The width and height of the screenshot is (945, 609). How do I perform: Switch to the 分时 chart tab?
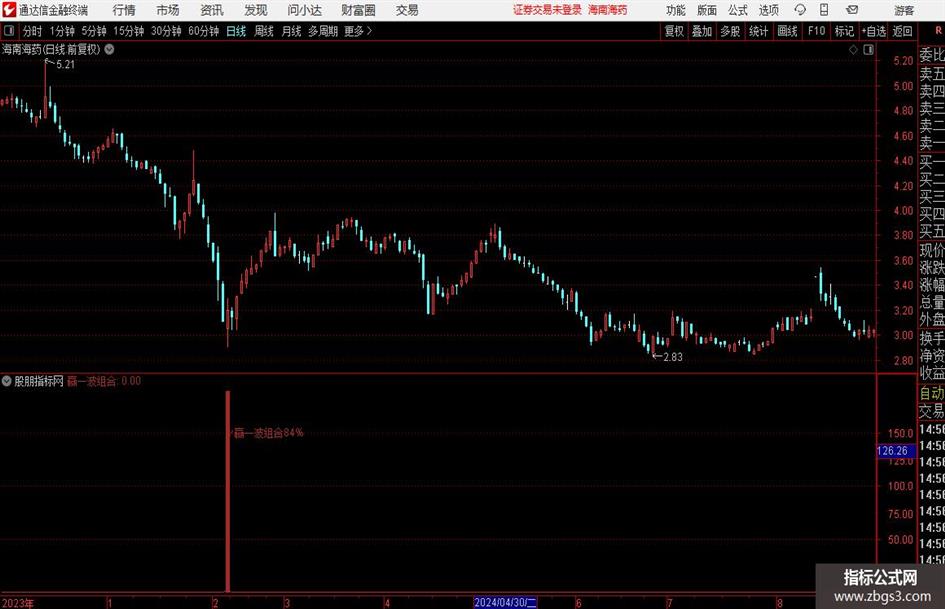tap(33, 31)
